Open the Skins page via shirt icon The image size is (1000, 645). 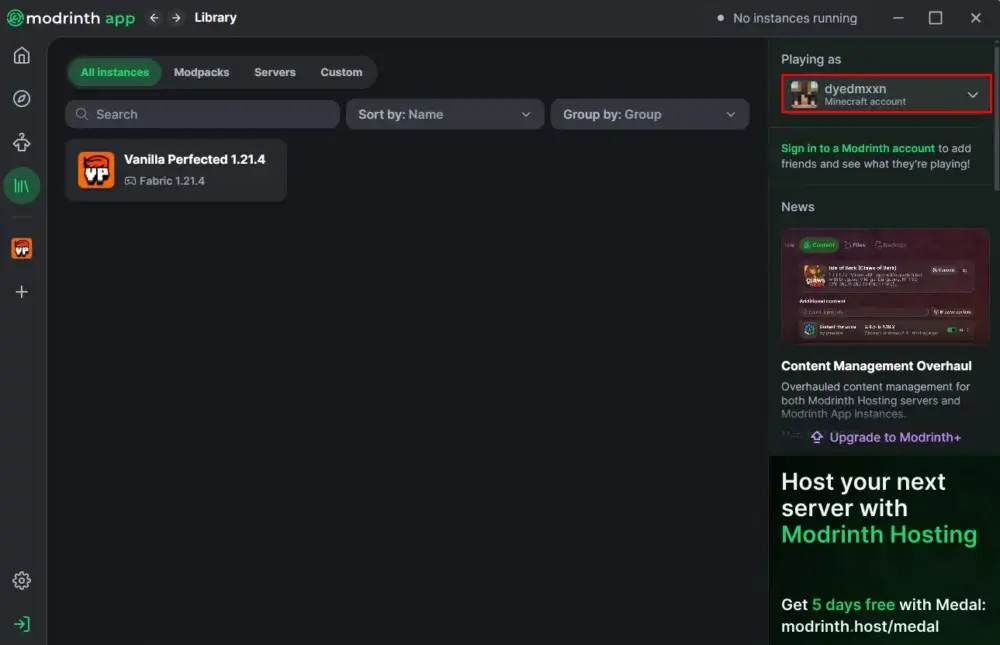point(22,142)
